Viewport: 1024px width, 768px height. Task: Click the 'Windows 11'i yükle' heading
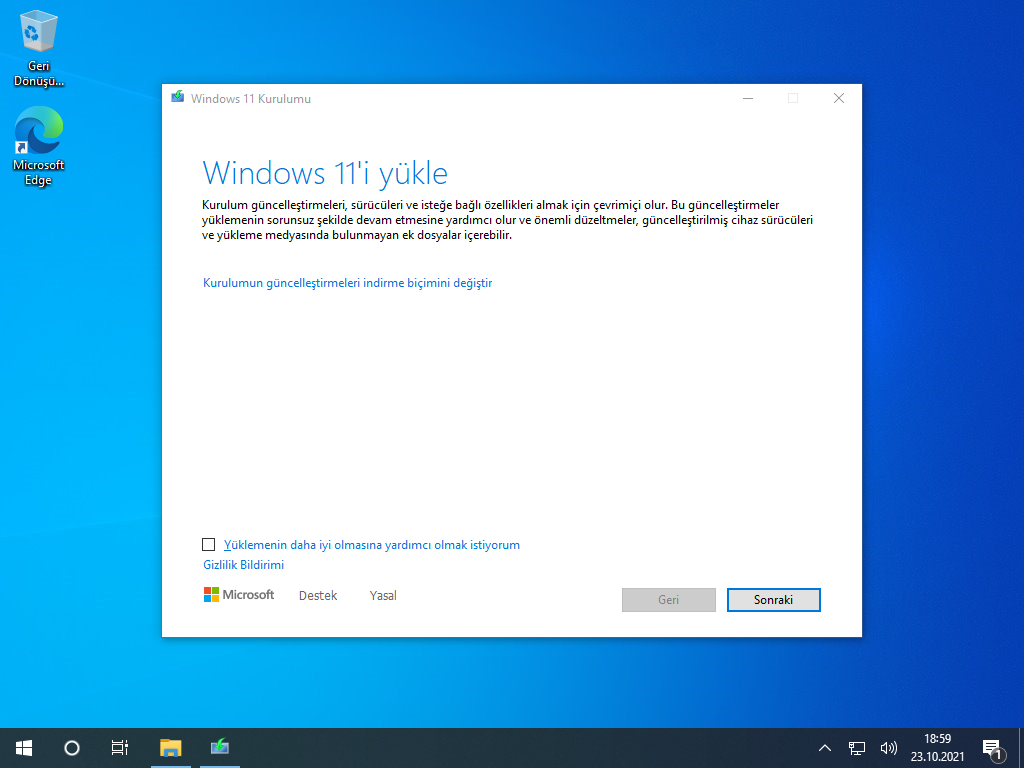pyautogui.click(x=325, y=174)
